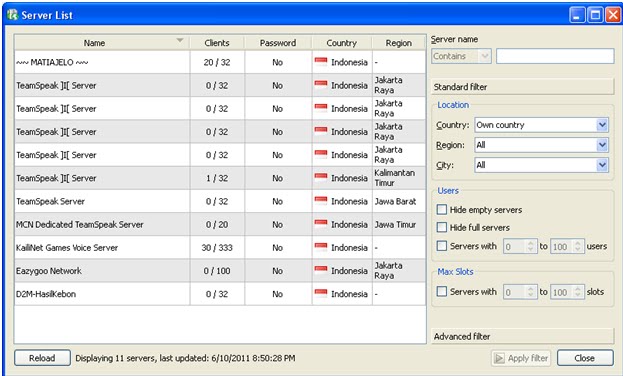The image size is (623, 376).
Task: Click the Indonesia text in Eazygoo Network row
Action: pos(349,270)
